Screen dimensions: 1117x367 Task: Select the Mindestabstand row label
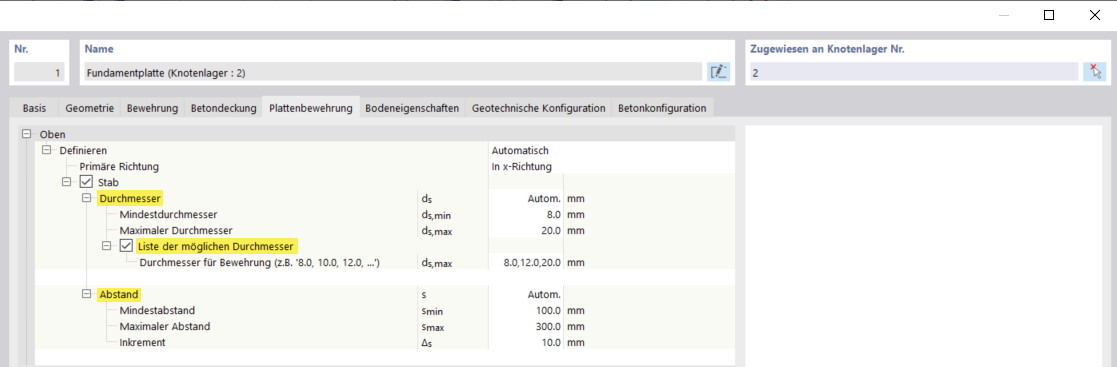(x=157, y=311)
